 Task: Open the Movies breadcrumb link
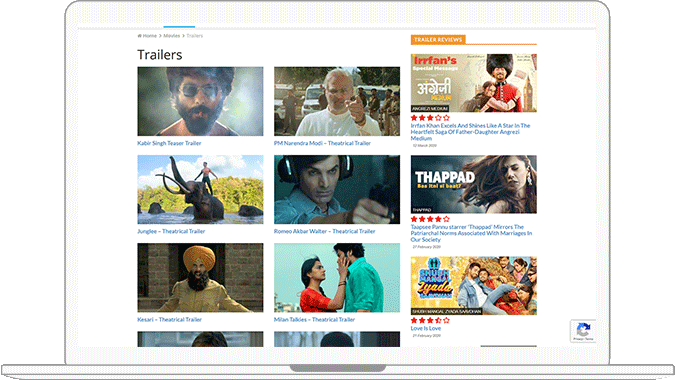pos(172,36)
